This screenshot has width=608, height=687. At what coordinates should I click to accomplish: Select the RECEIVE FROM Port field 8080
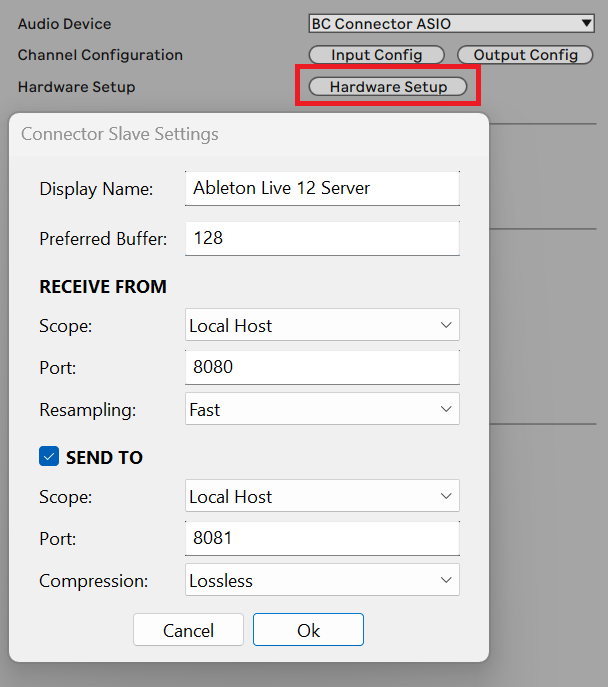click(x=322, y=367)
